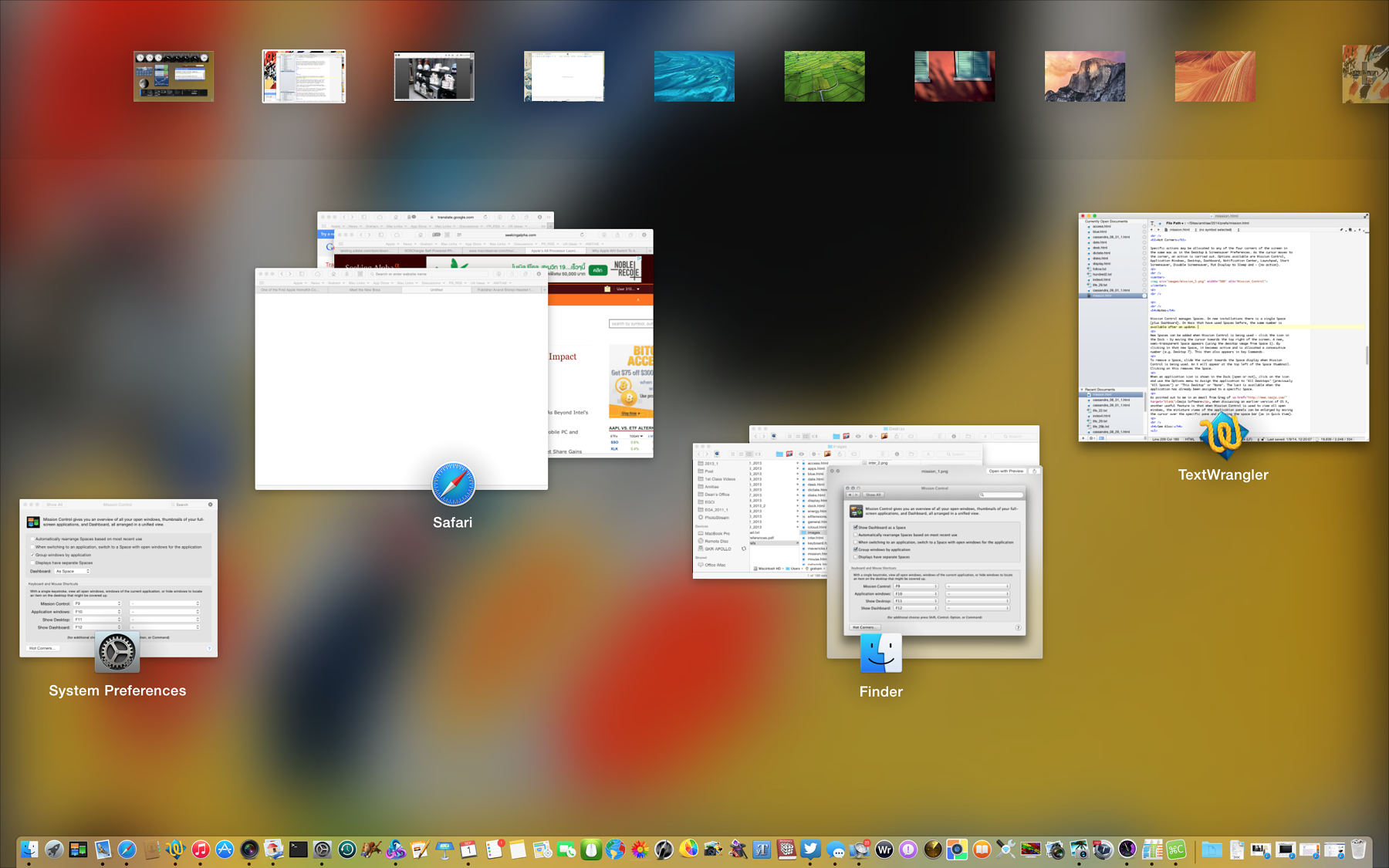Click Show All in System Preferences window

tap(54, 505)
